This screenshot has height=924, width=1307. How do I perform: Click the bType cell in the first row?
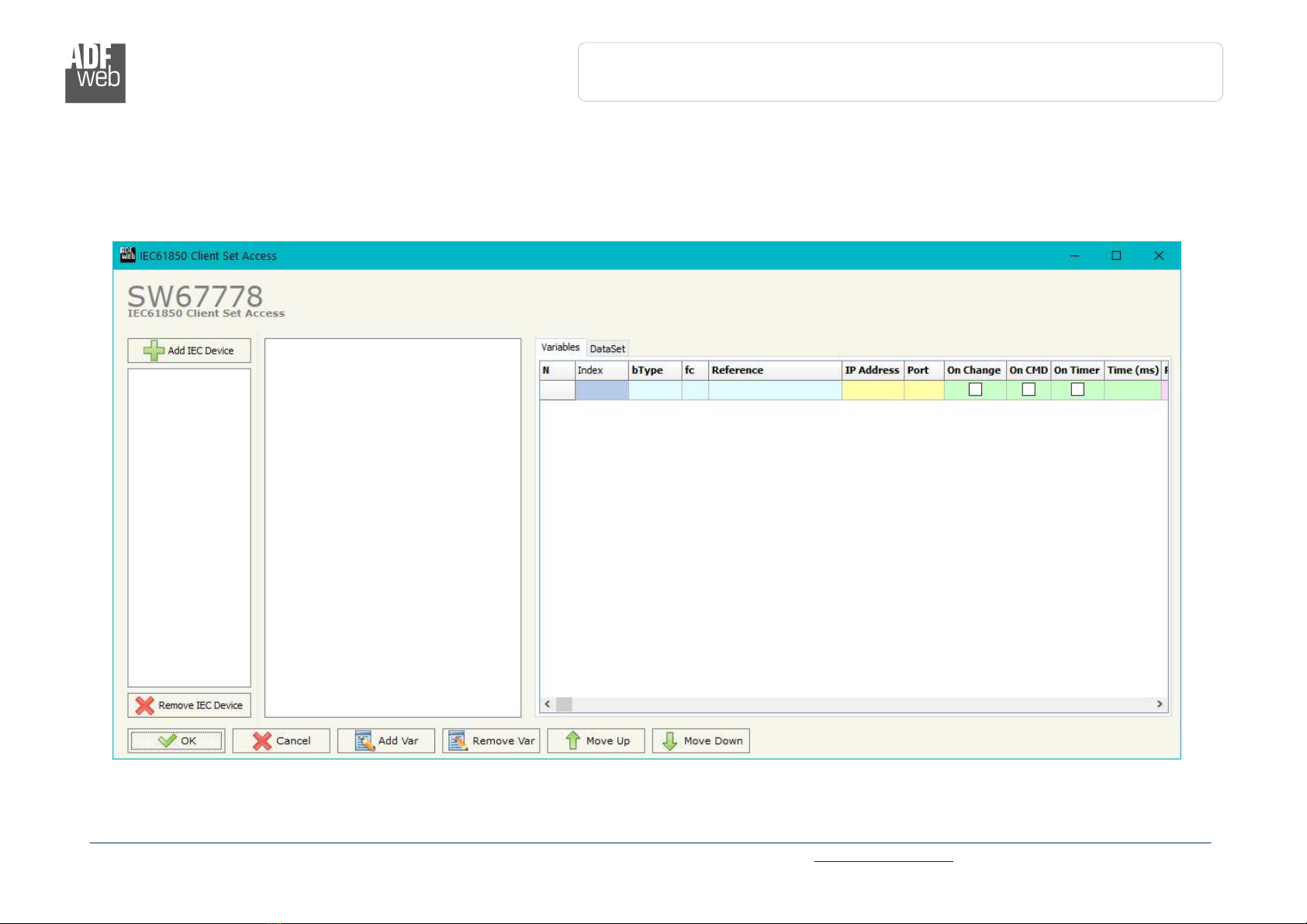click(655, 390)
